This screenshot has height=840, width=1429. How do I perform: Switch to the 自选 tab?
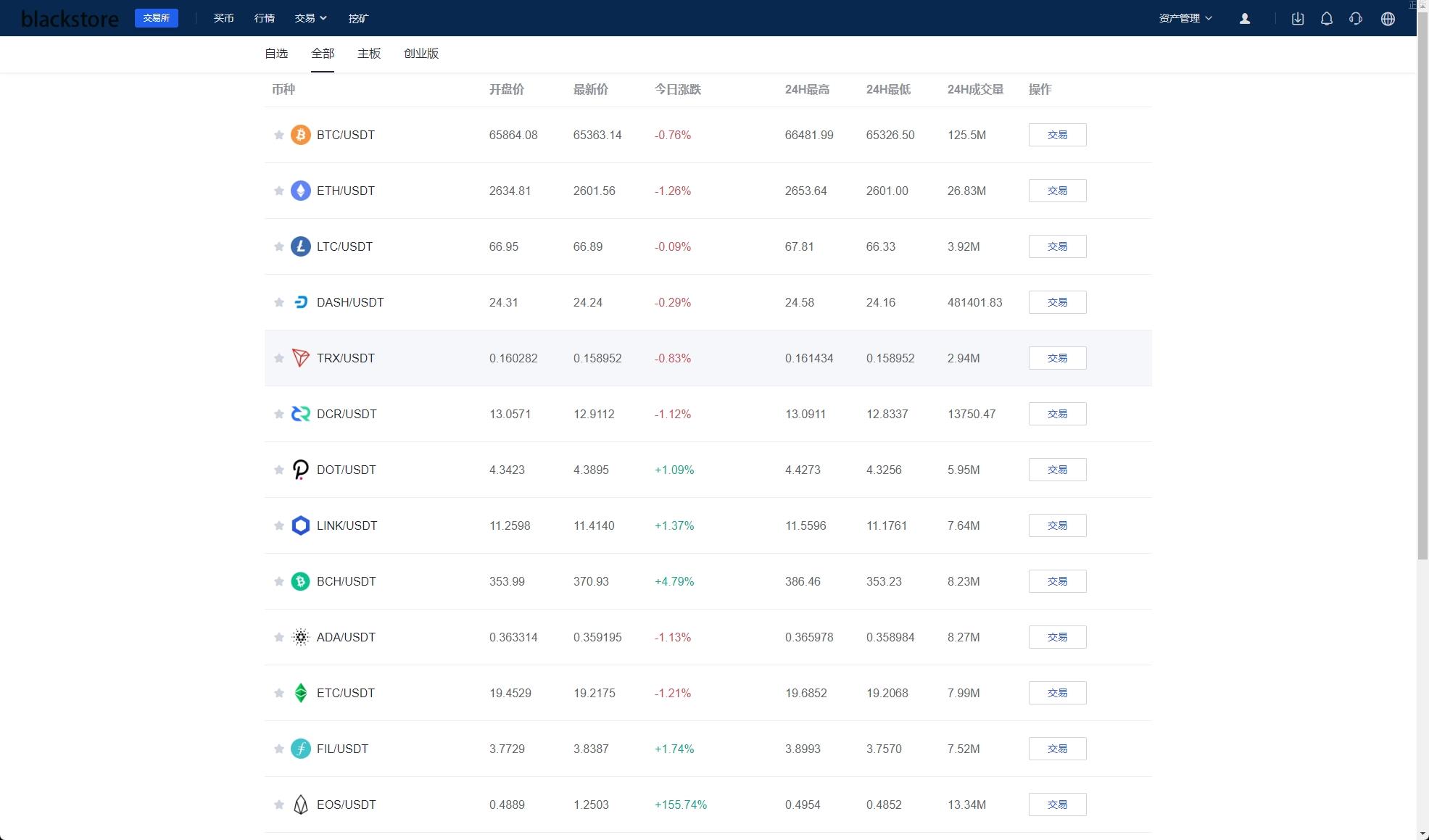coord(276,54)
